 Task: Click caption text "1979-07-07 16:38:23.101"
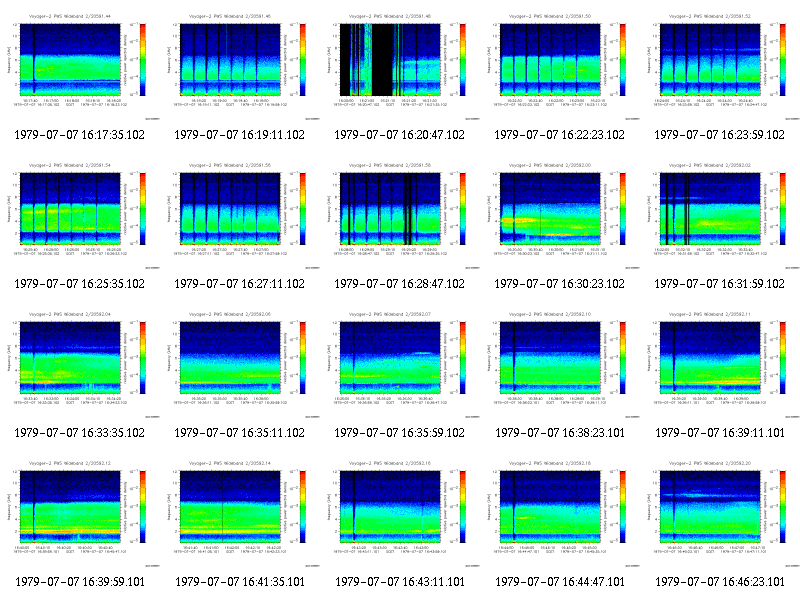(560, 433)
